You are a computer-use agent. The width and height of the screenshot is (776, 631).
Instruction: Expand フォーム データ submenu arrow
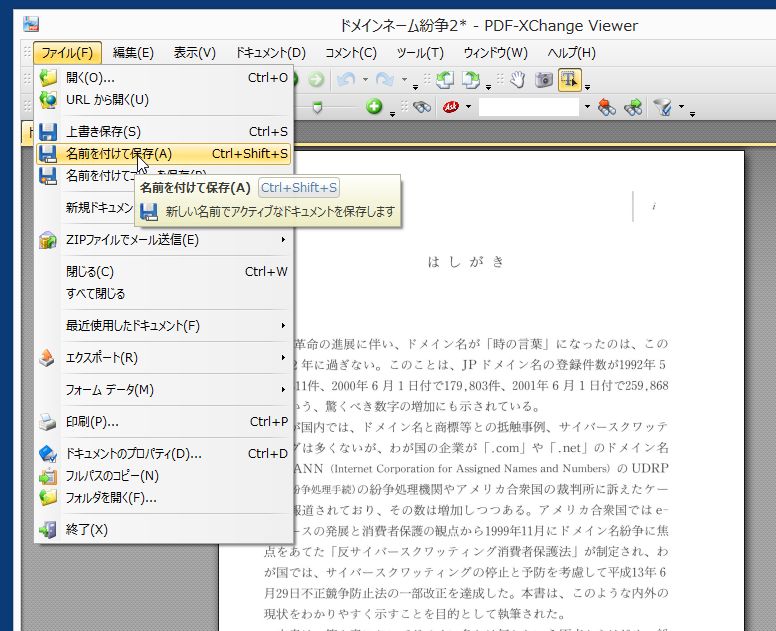(x=283, y=389)
